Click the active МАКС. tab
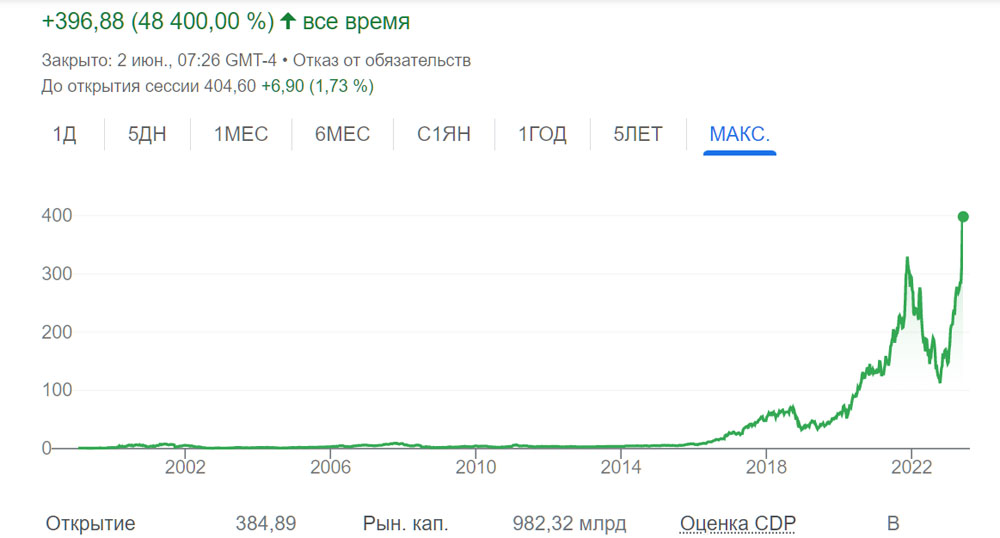 (740, 134)
